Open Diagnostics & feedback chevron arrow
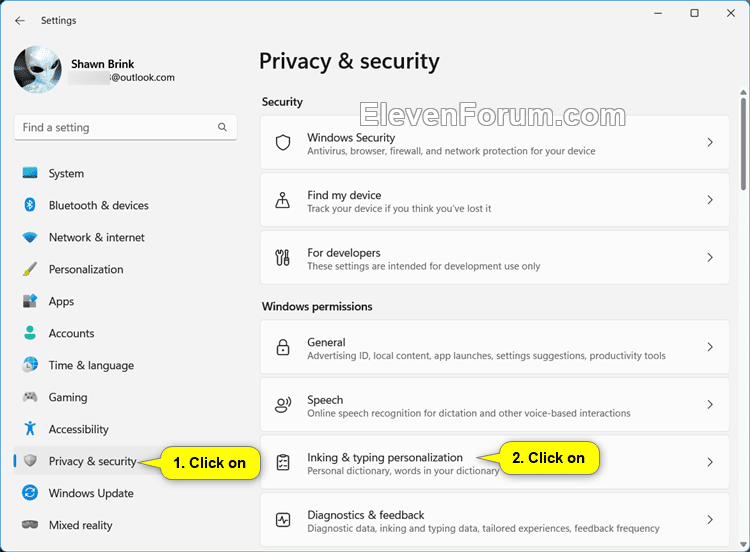 (710, 519)
